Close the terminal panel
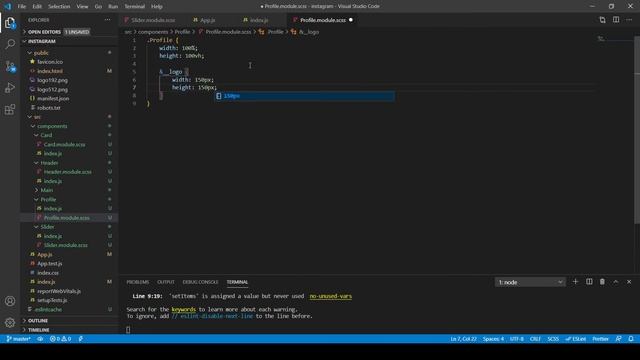Image resolution: width=640 pixels, height=360 pixels. coord(629,282)
